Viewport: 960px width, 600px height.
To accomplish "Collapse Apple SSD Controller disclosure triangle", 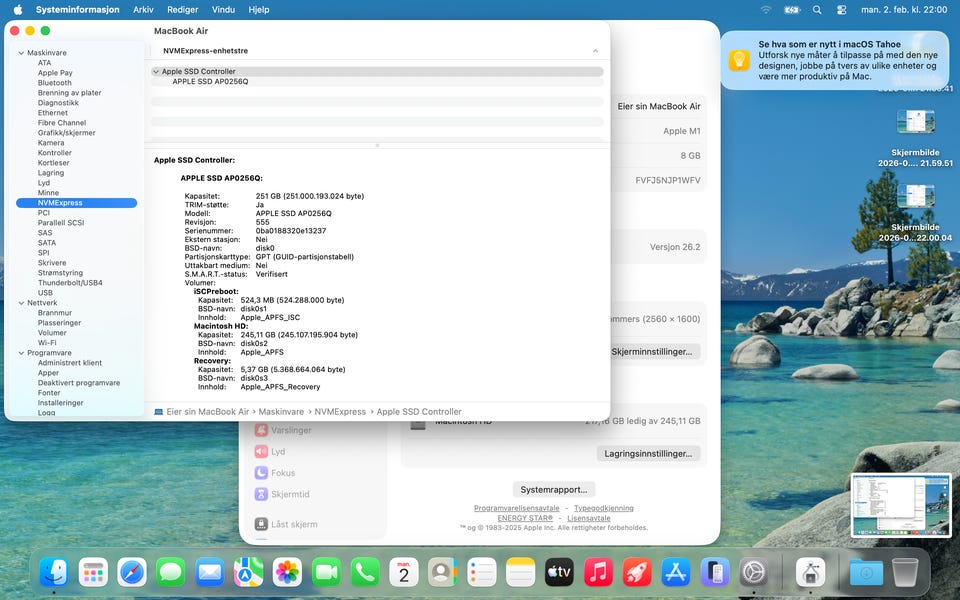I will click(156, 72).
